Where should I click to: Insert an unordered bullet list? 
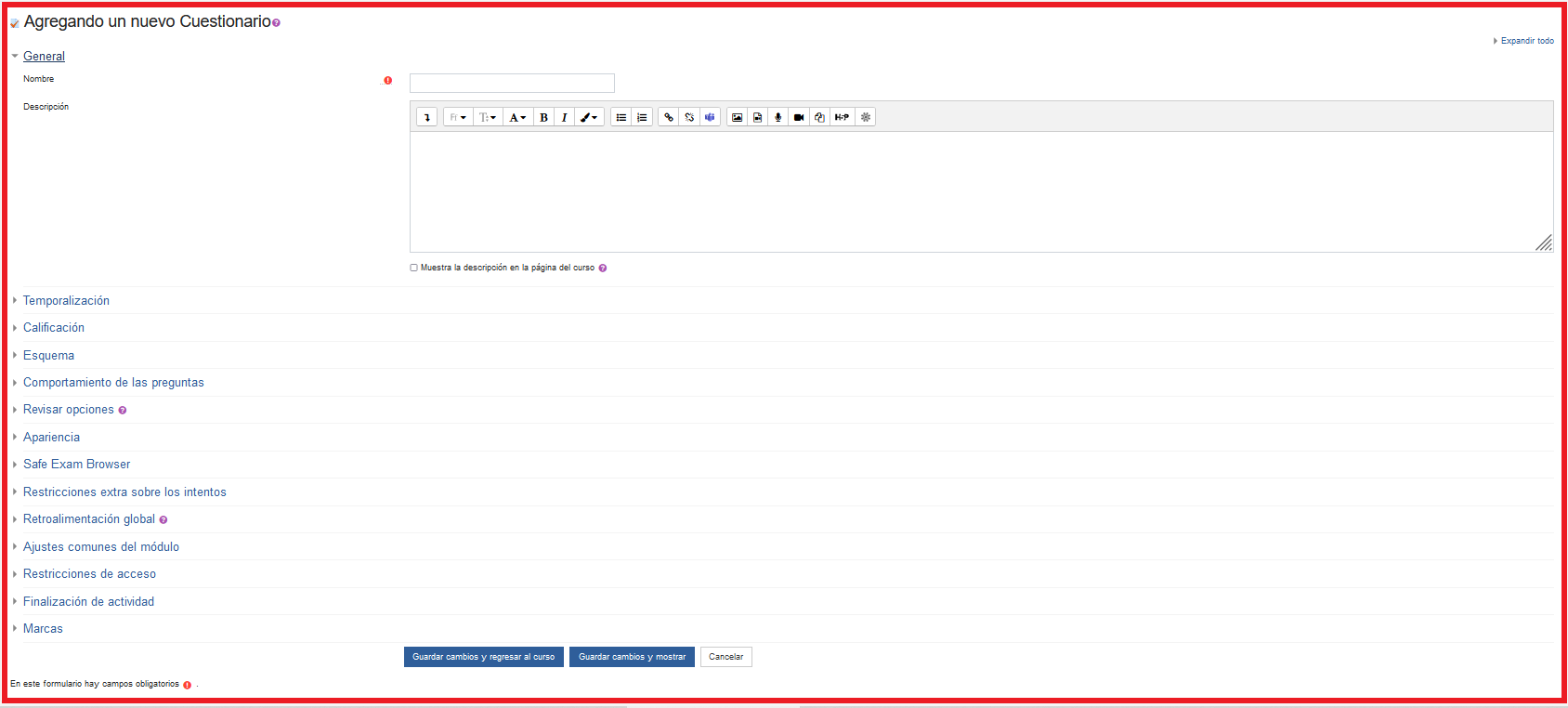click(x=621, y=117)
